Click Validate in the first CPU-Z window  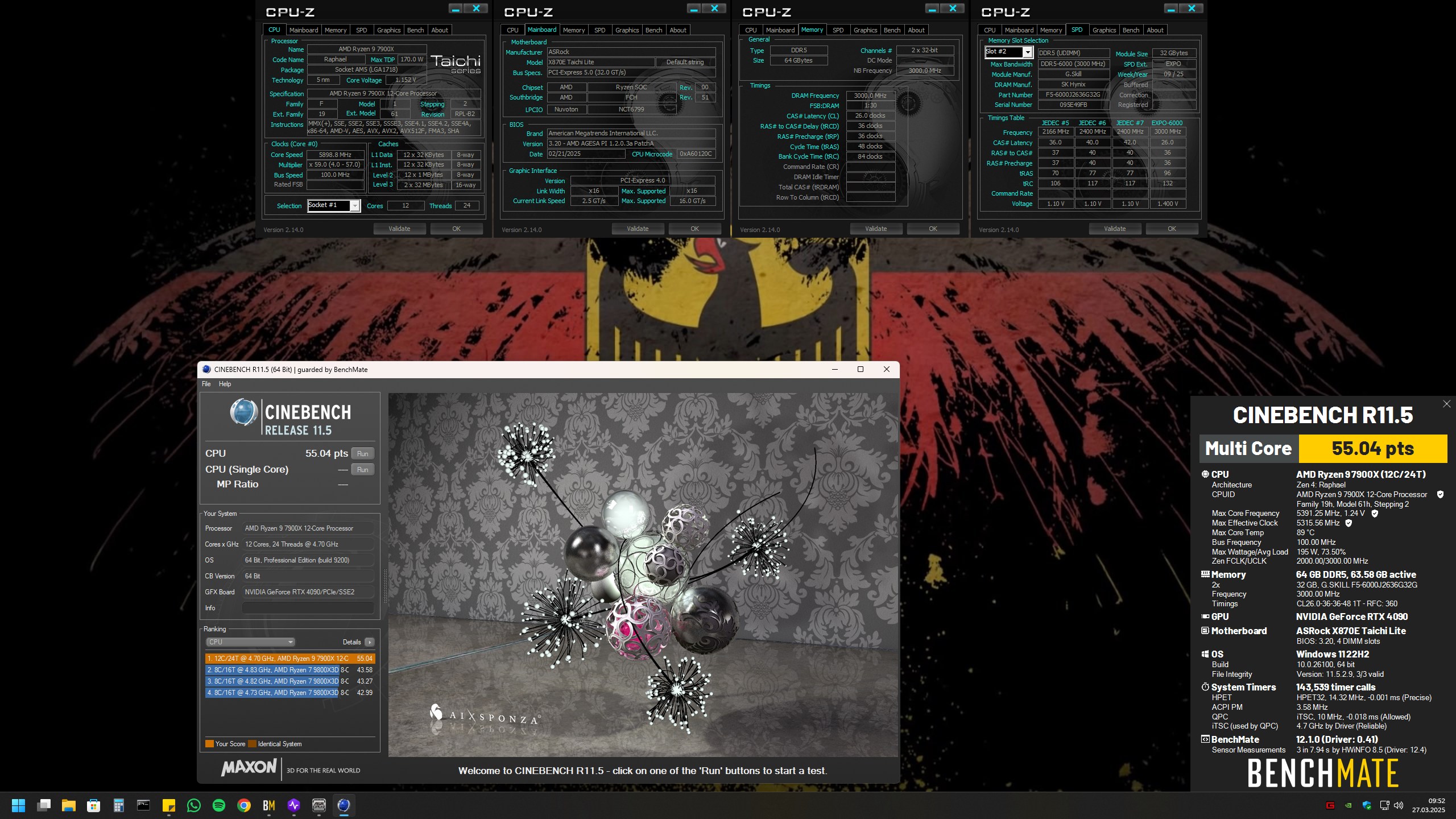point(399,229)
